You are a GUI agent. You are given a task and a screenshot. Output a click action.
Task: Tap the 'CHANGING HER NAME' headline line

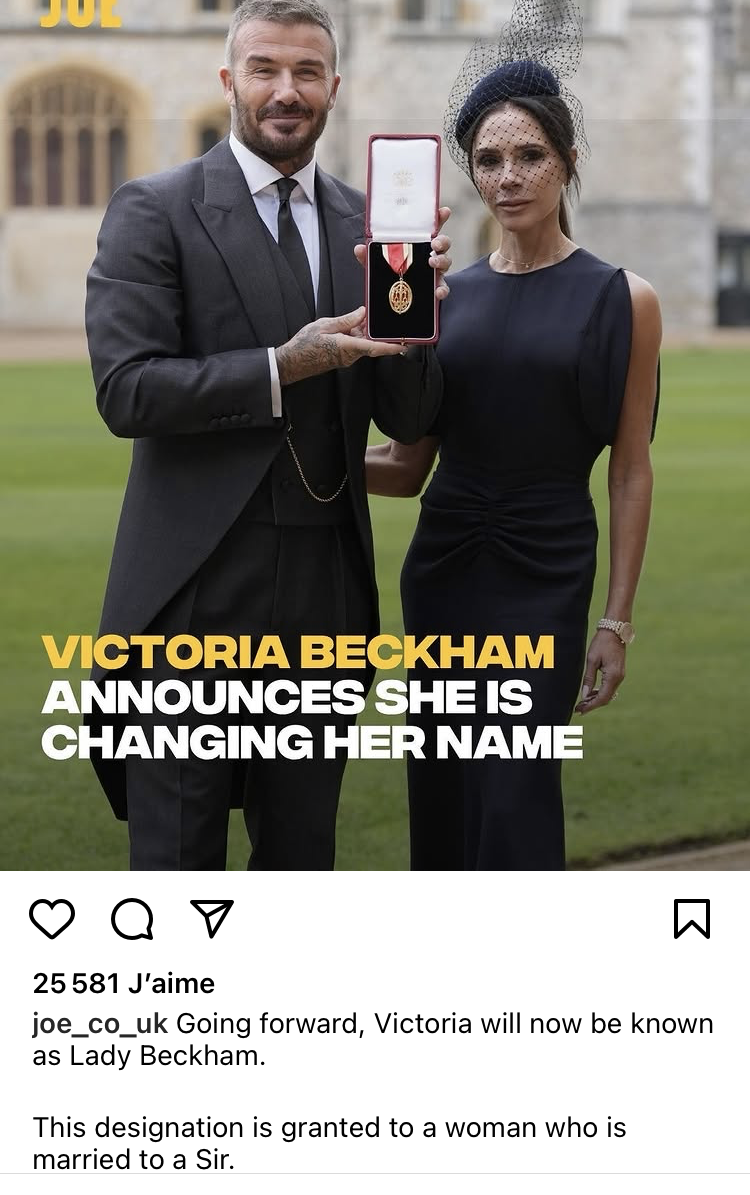[x=312, y=742]
